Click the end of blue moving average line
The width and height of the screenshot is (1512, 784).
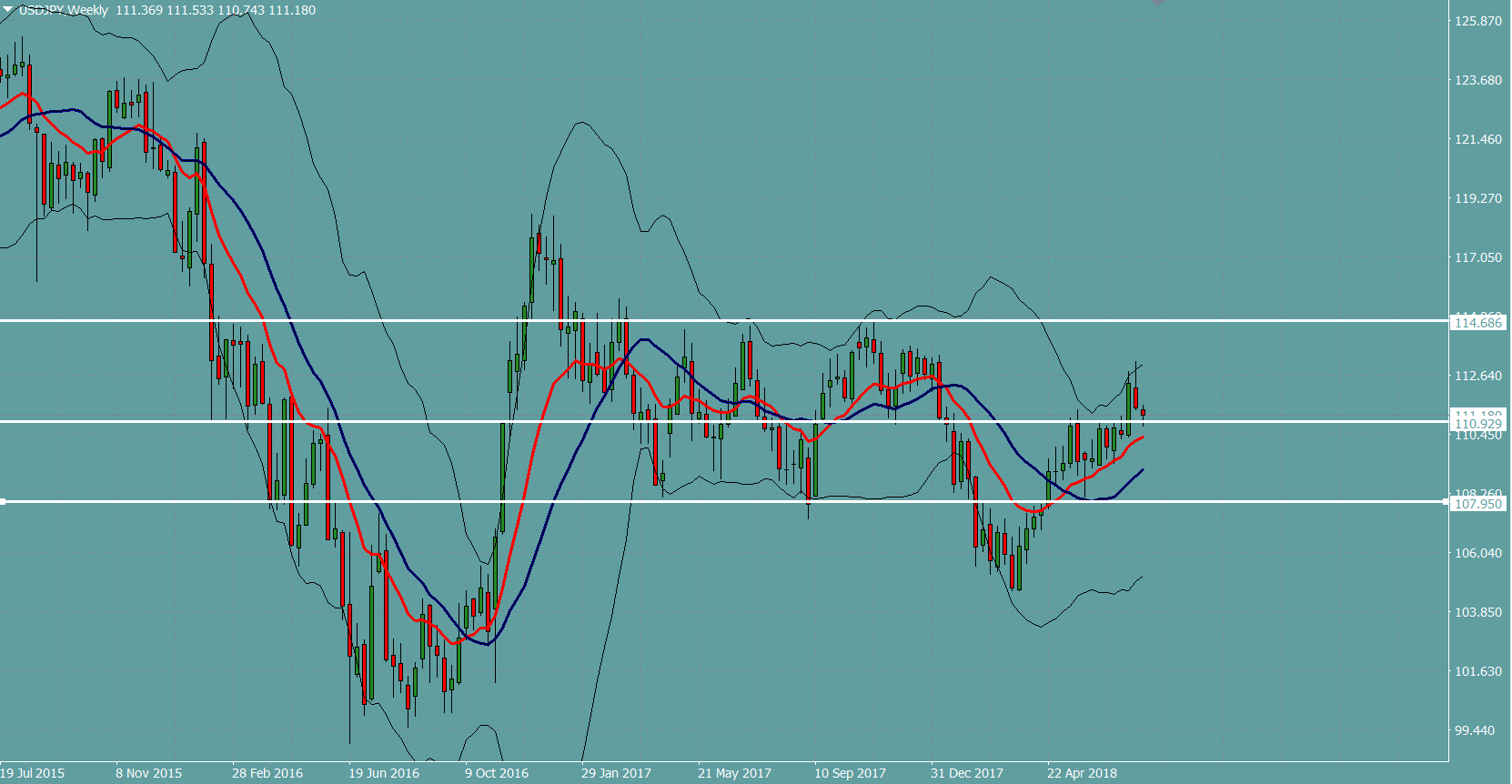[x=1143, y=470]
